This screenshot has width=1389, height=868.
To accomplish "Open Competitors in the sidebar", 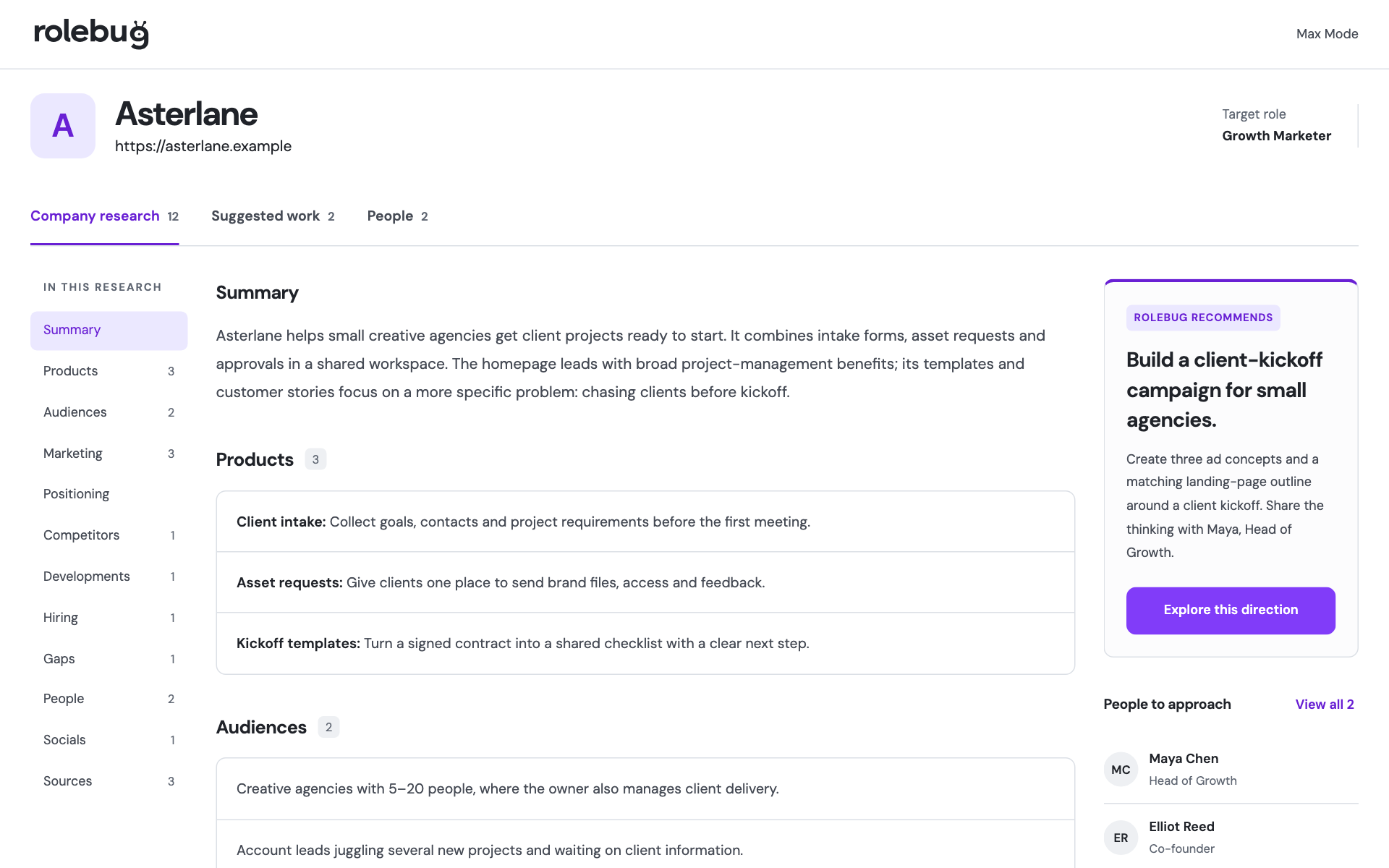I will (x=109, y=535).
